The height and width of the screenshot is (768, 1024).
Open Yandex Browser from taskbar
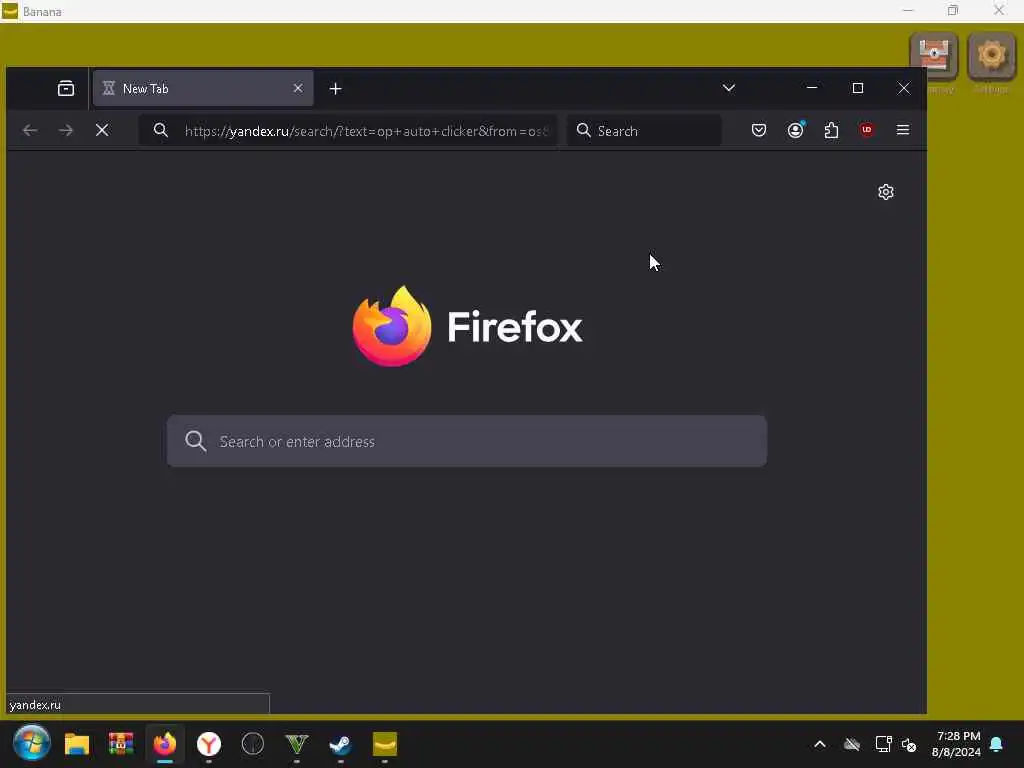[x=209, y=744]
